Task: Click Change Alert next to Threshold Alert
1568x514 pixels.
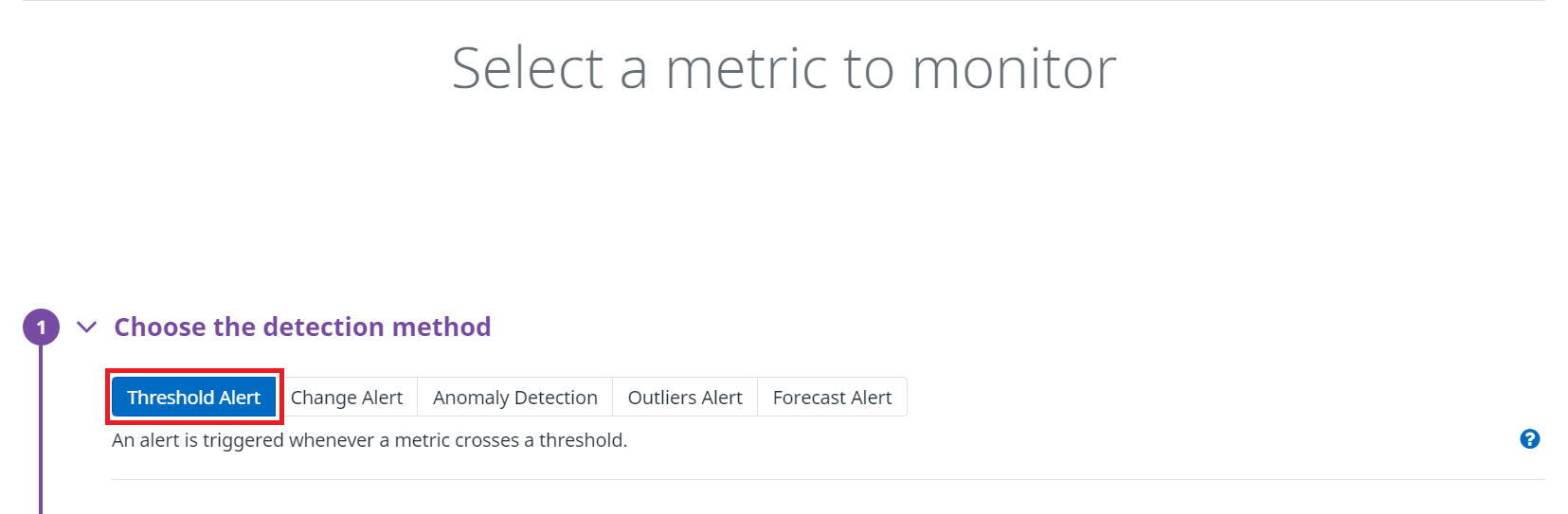Action: pos(347,398)
